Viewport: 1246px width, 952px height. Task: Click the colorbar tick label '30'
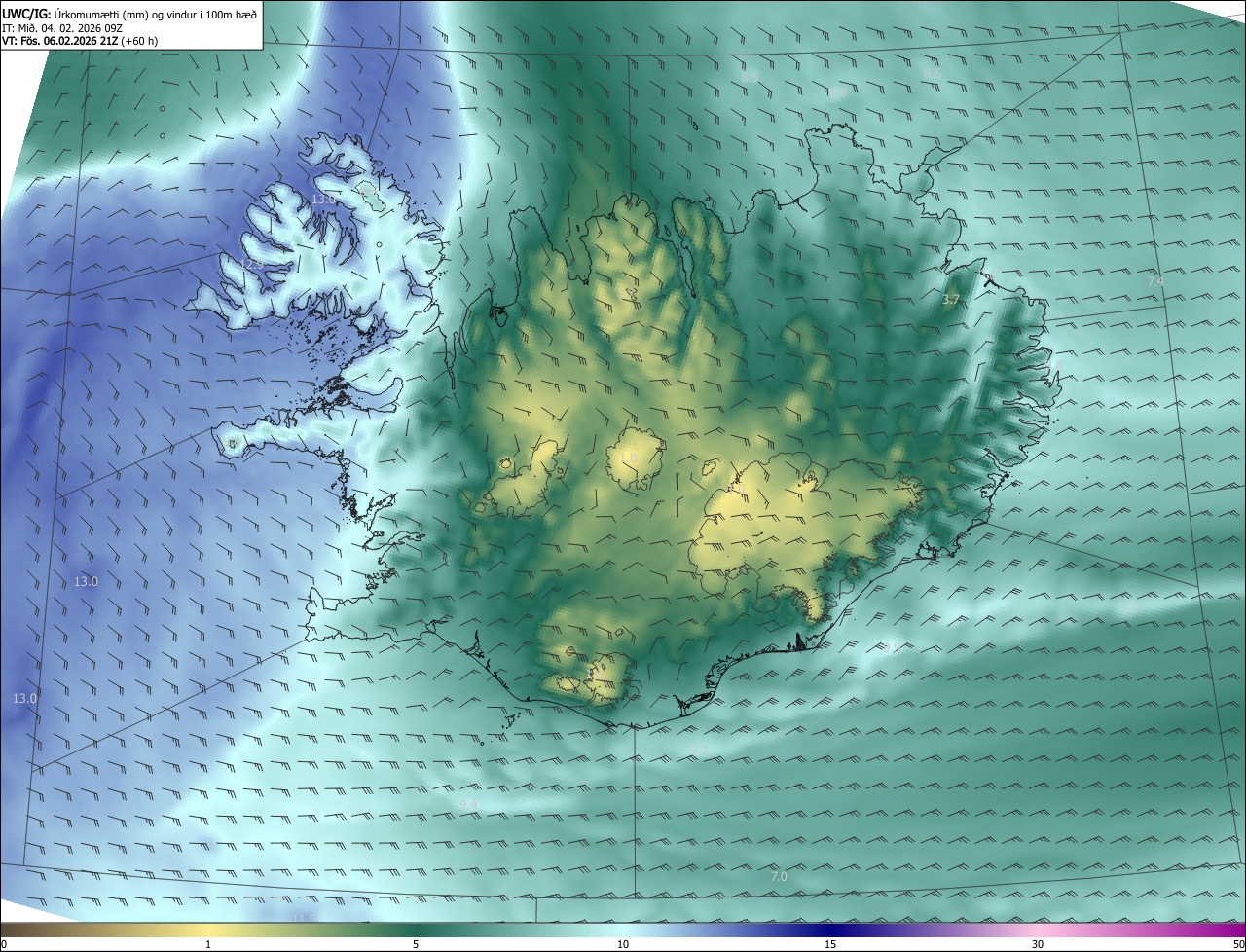[1038, 944]
